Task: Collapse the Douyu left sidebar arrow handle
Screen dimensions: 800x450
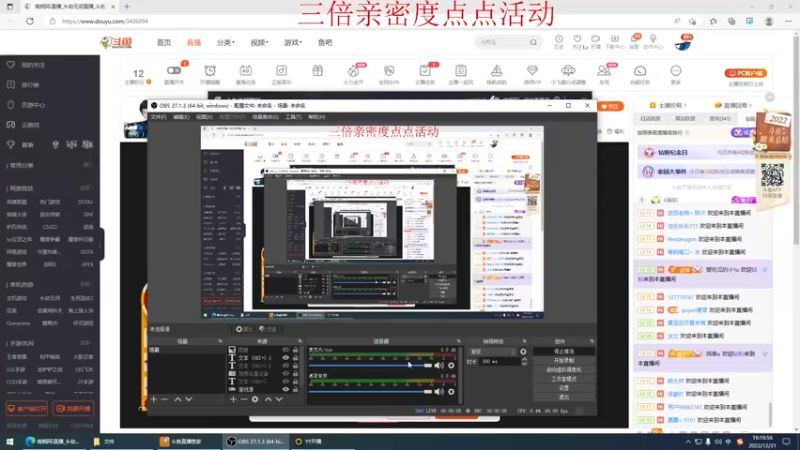Action: (x=100, y=245)
